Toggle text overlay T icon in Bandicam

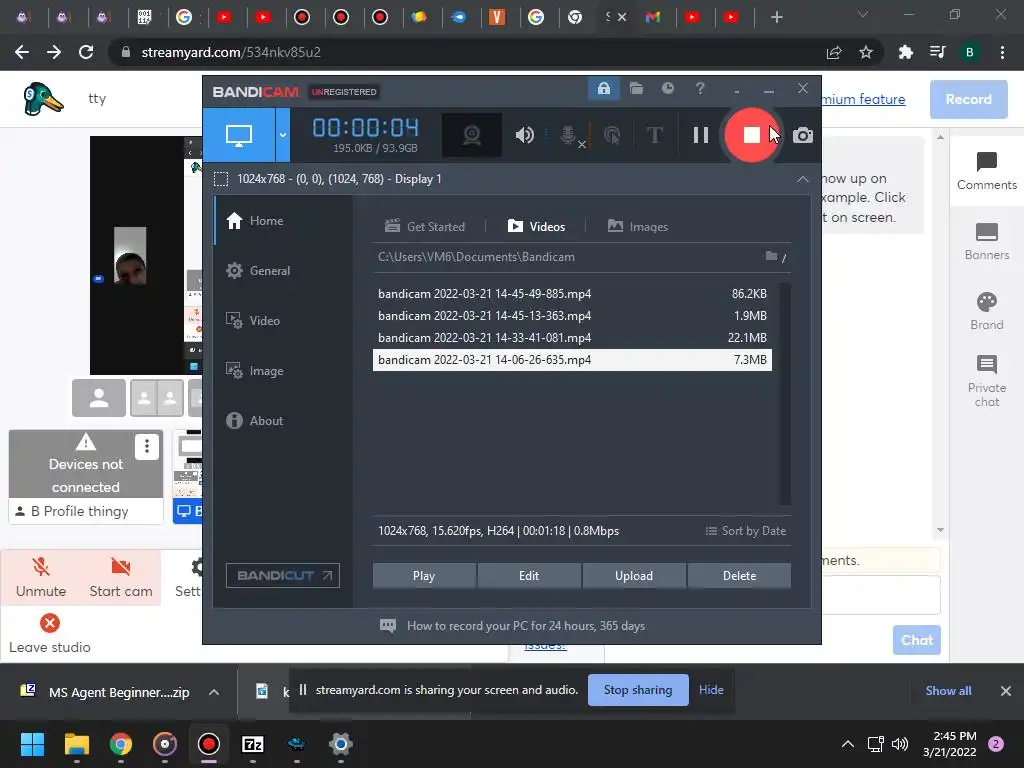point(654,135)
